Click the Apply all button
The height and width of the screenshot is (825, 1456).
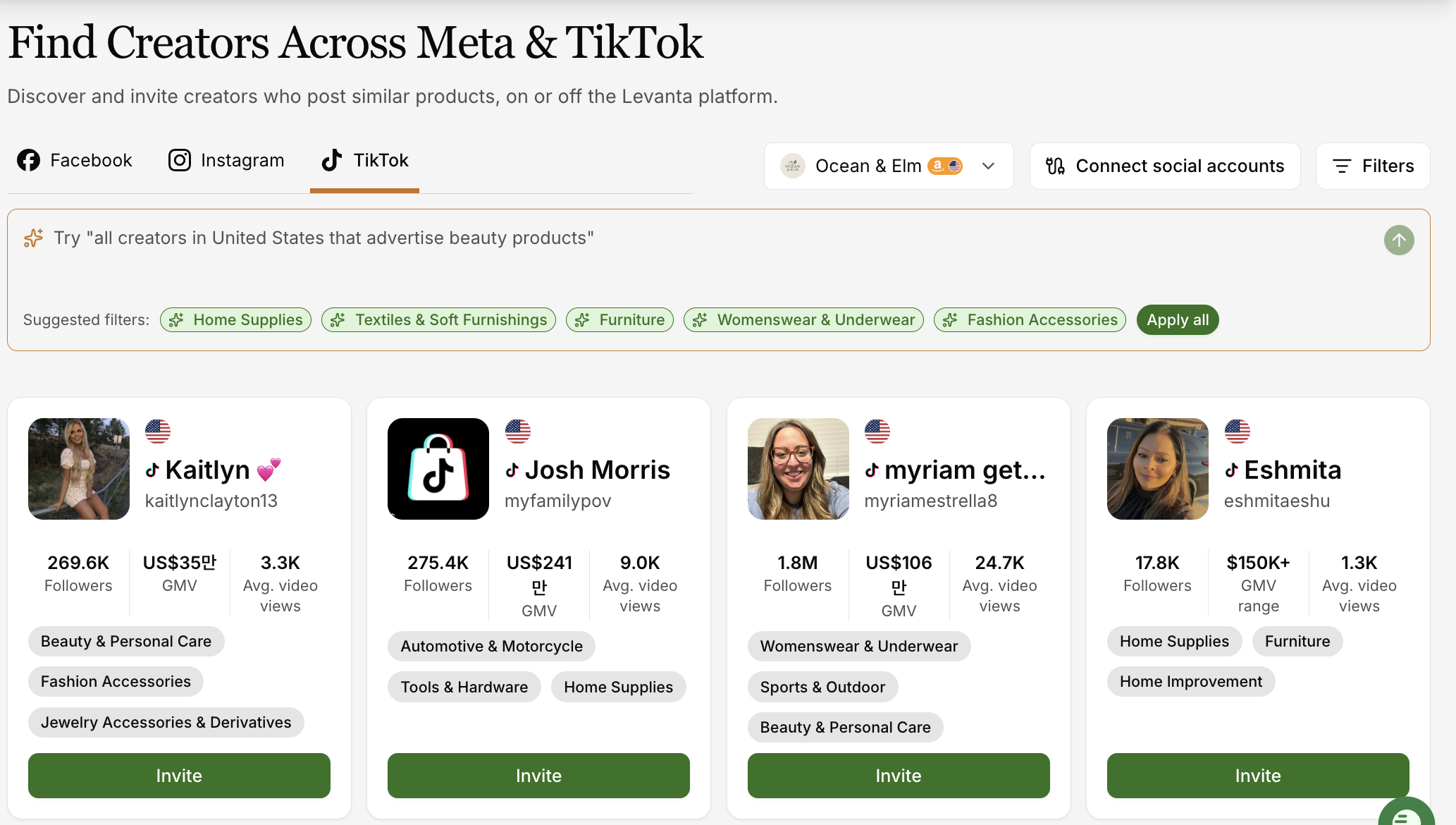pyautogui.click(x=1178, y=319)
